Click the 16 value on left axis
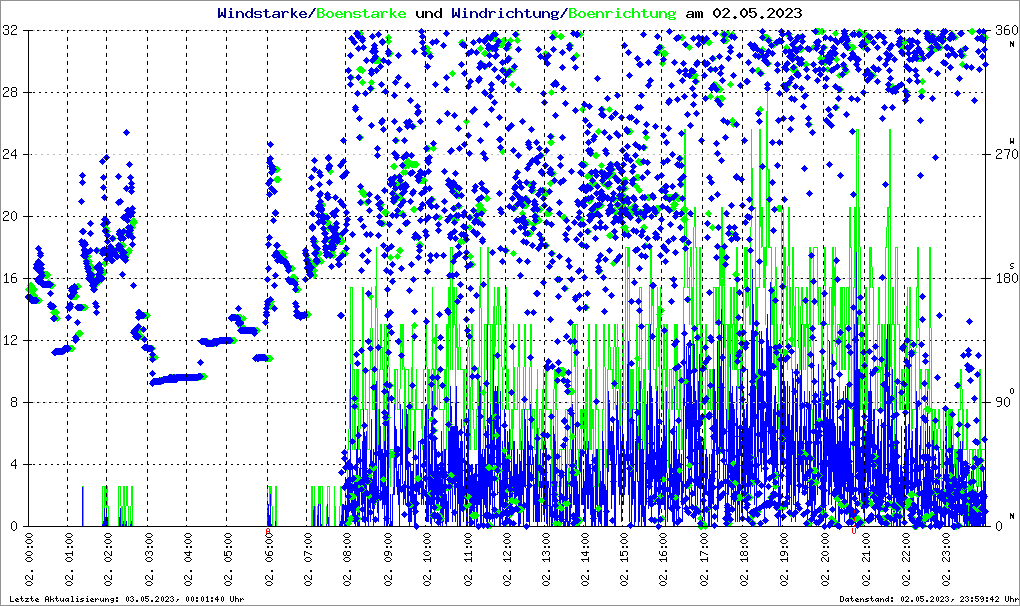This screenshot has width=1020, height=606. [x=13, y=279]
